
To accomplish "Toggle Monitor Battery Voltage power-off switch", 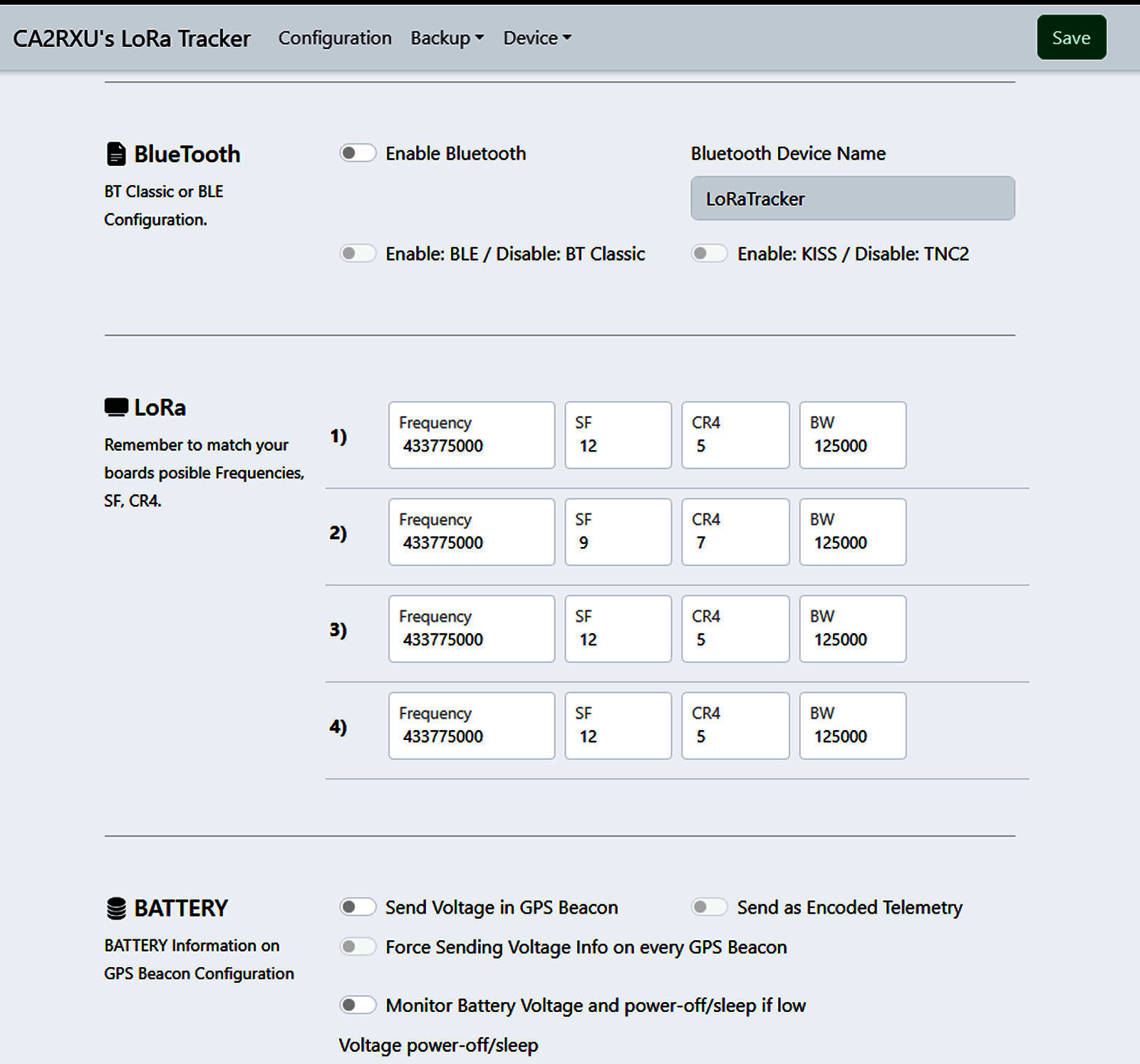I will (x=358, y=1005).
